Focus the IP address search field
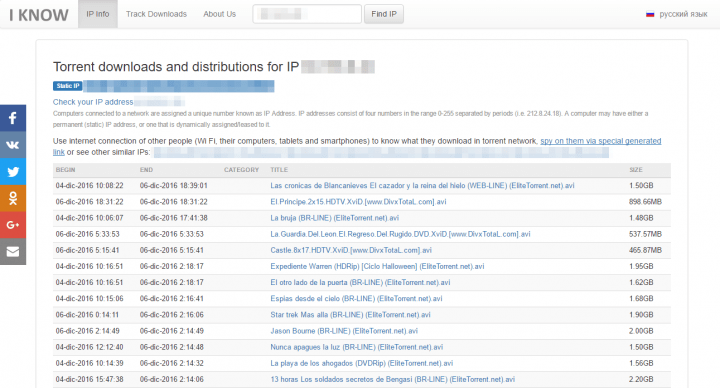 [x=307, y=14]
